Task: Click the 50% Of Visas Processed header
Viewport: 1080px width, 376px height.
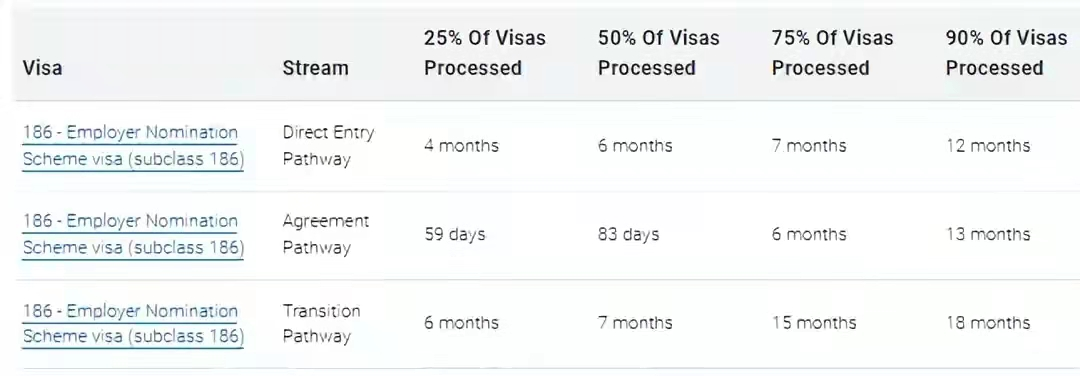Action: 659,53
